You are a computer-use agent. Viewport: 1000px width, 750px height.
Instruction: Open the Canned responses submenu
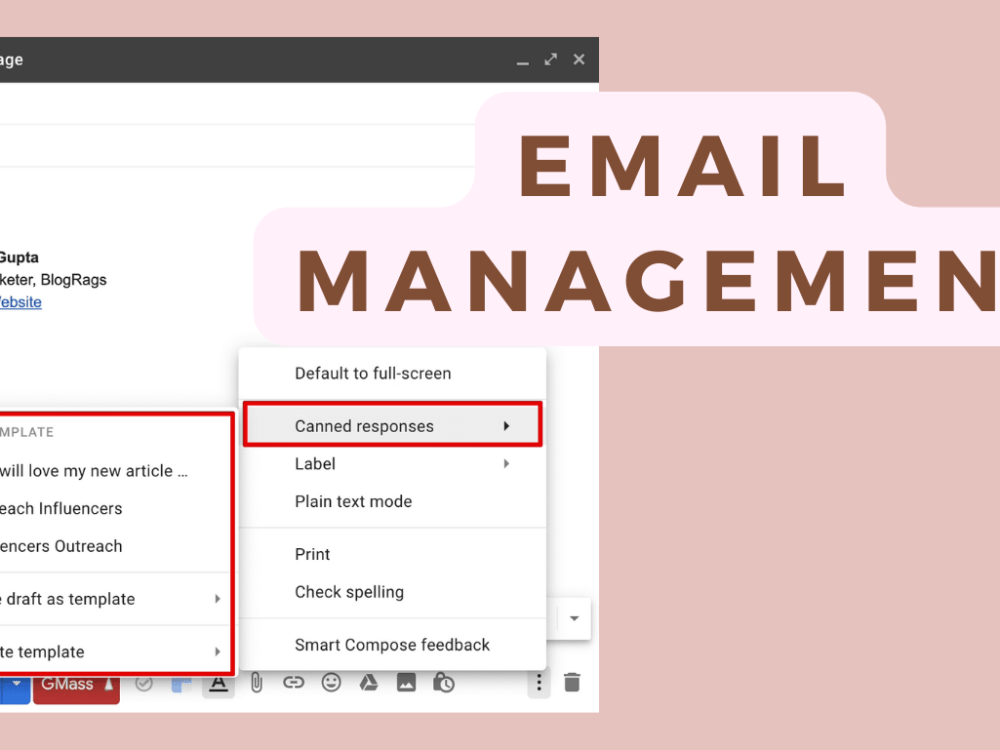393,425
